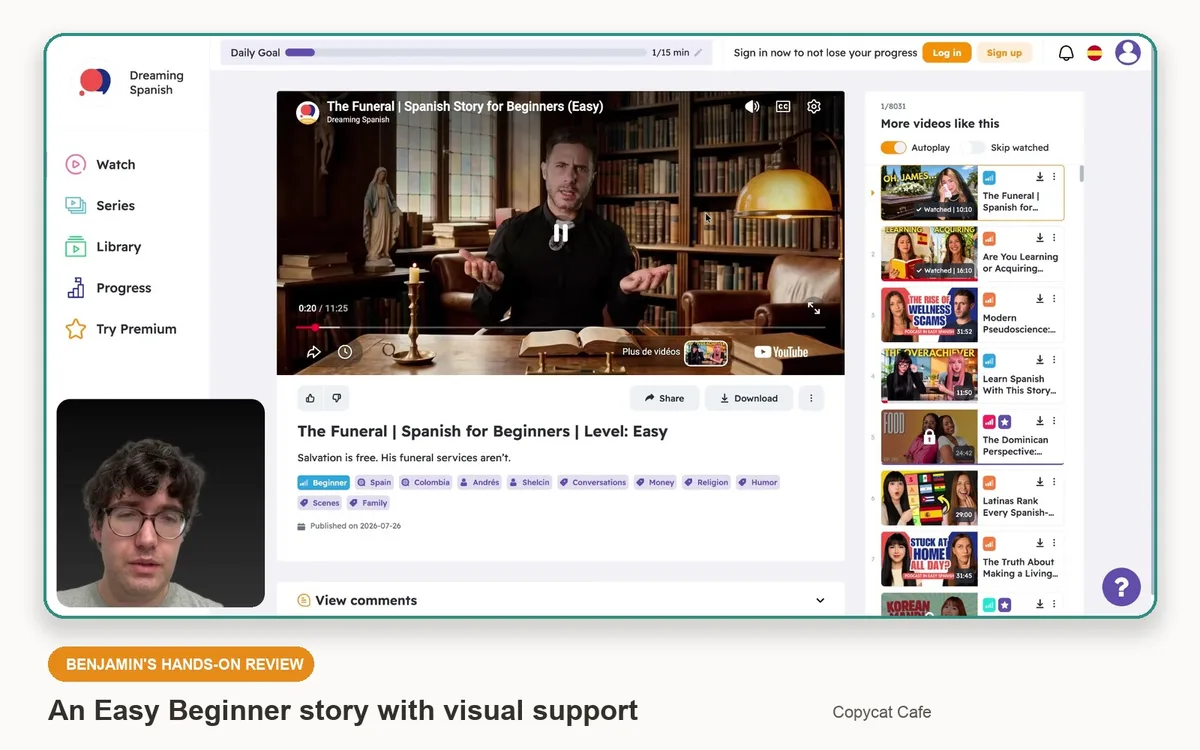
Task: Click the purple help question mark button
Action: point(1121,587)
